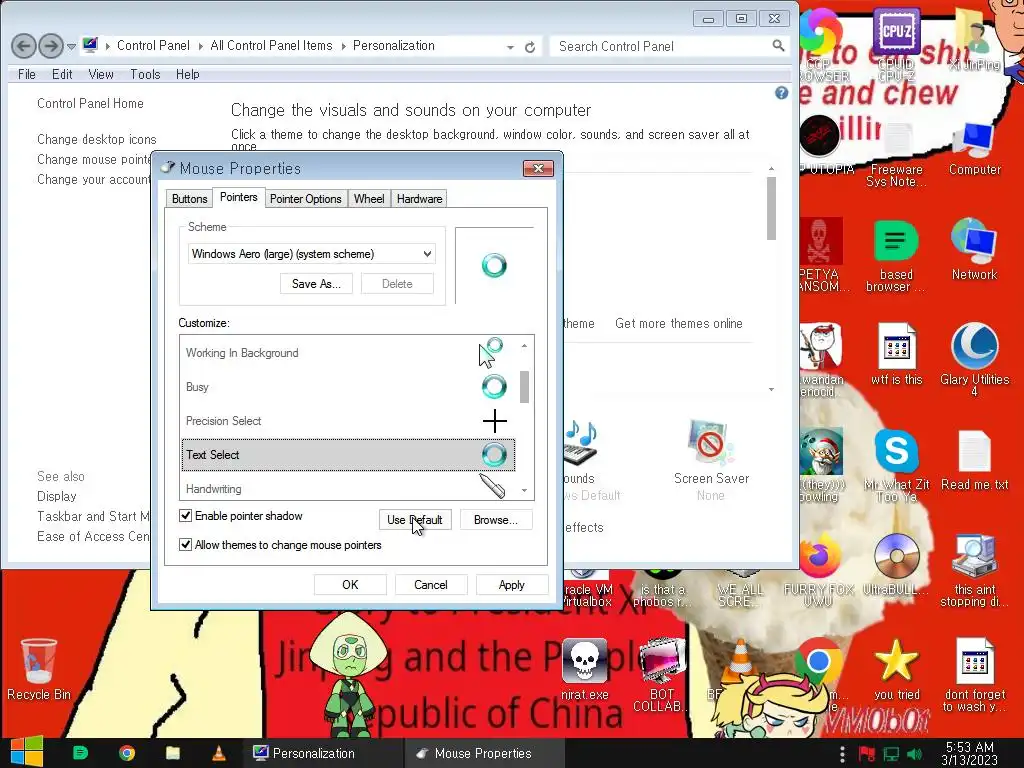Image resolution: width=1024 pixels, height=768 pixels.
Task: Open the Freeware Sys Note icon
Action: pos(896,155)
